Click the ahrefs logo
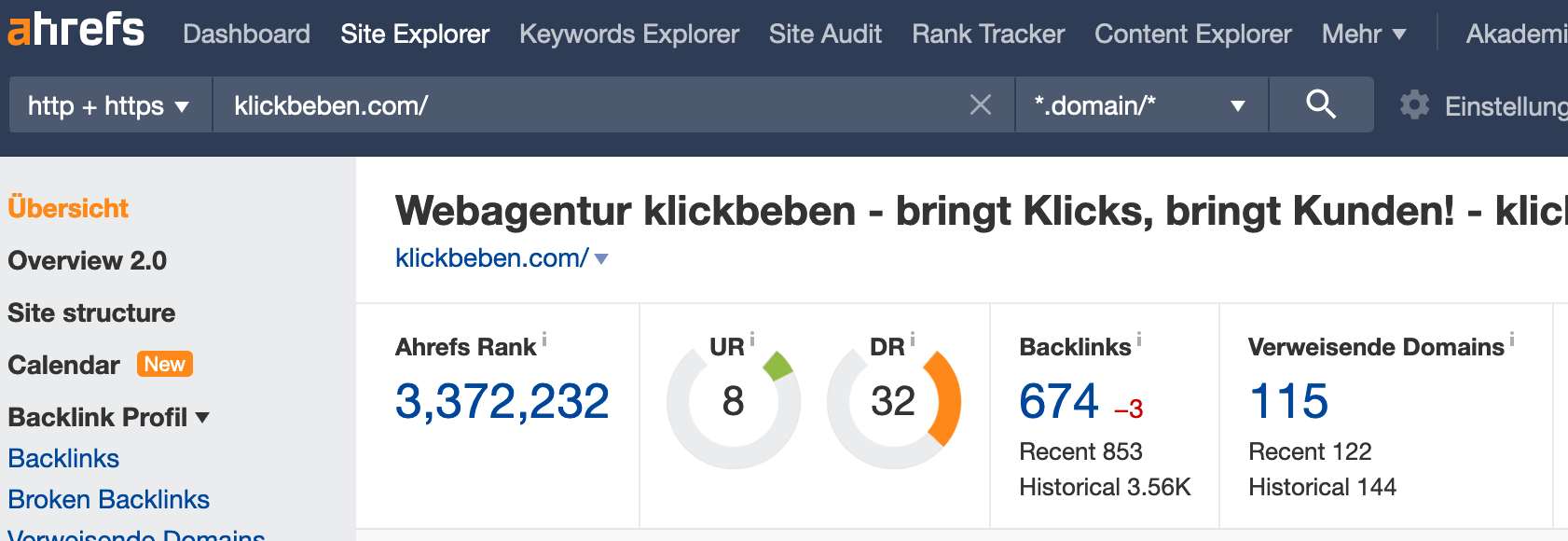Image resolution: width=1568 pixels, height=541 pixels. tap(76, 29)
